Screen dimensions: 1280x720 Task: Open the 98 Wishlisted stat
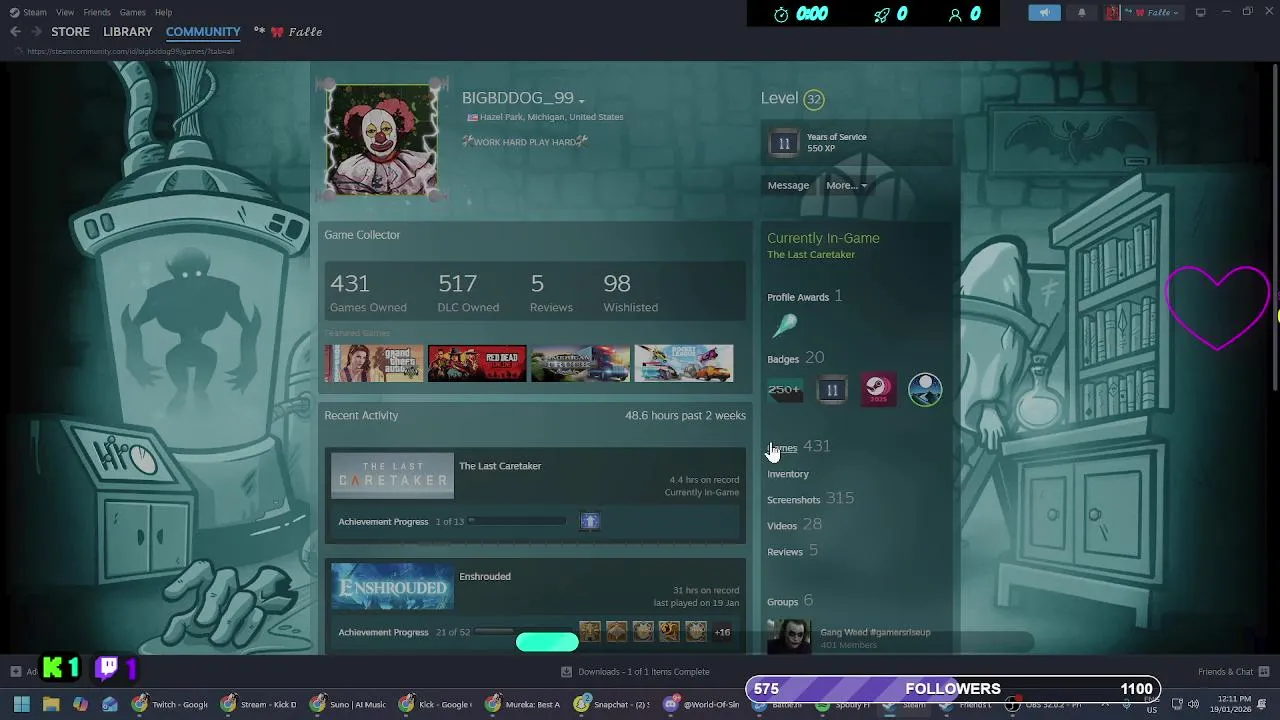630,293
